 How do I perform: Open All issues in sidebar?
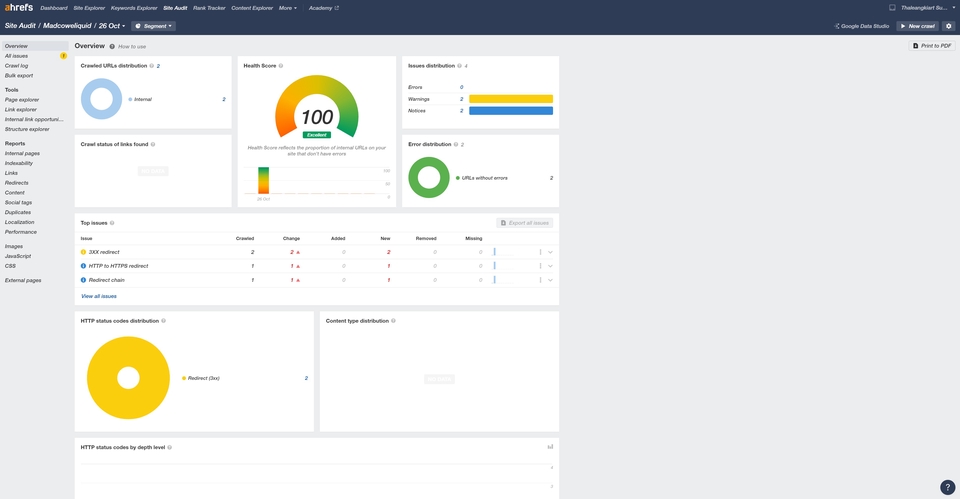click(17, 56)
